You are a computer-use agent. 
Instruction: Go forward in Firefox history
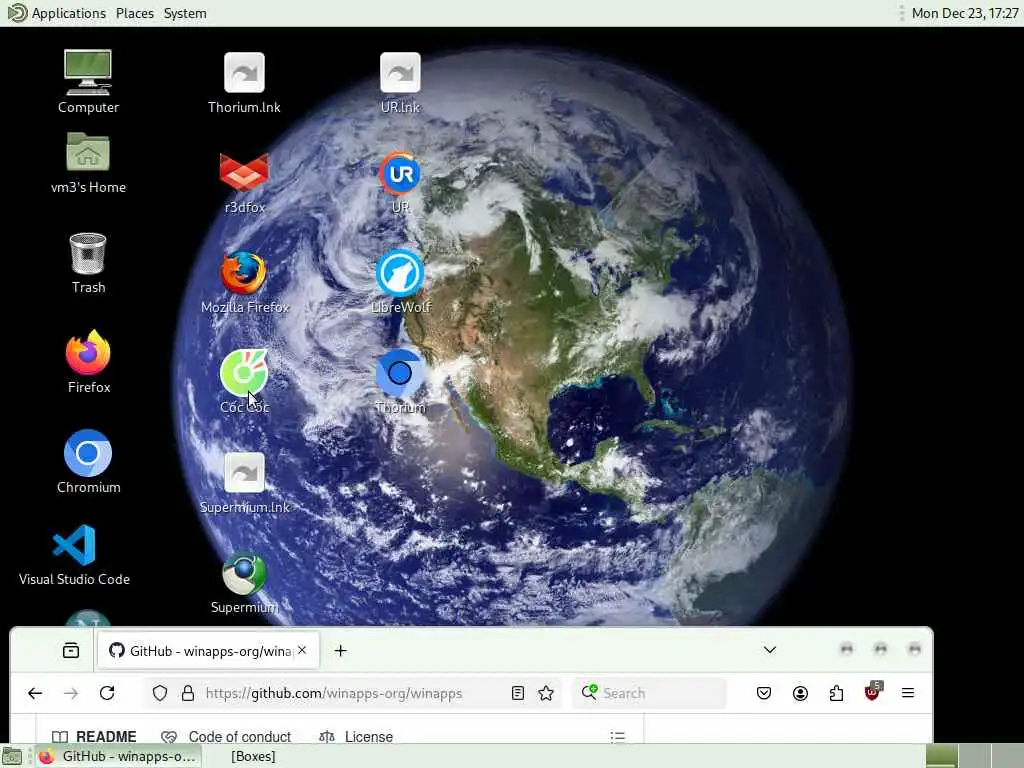pyautogui.click(x=71, y=694)
